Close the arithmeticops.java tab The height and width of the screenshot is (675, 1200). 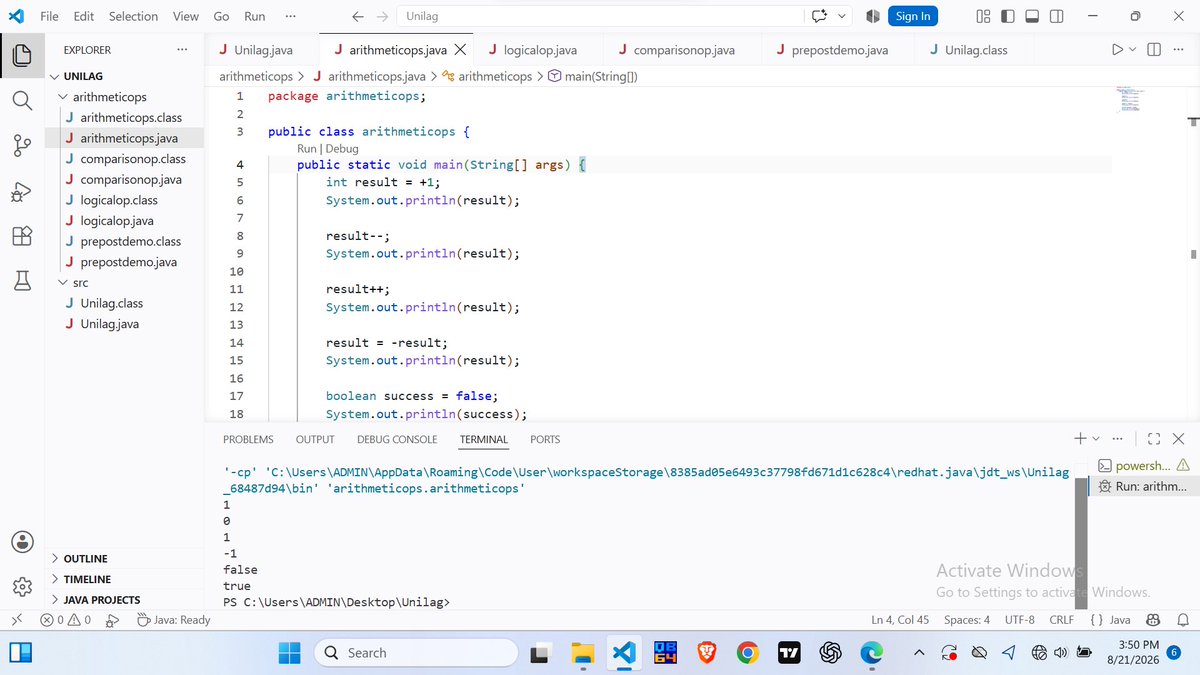(460, 50)
